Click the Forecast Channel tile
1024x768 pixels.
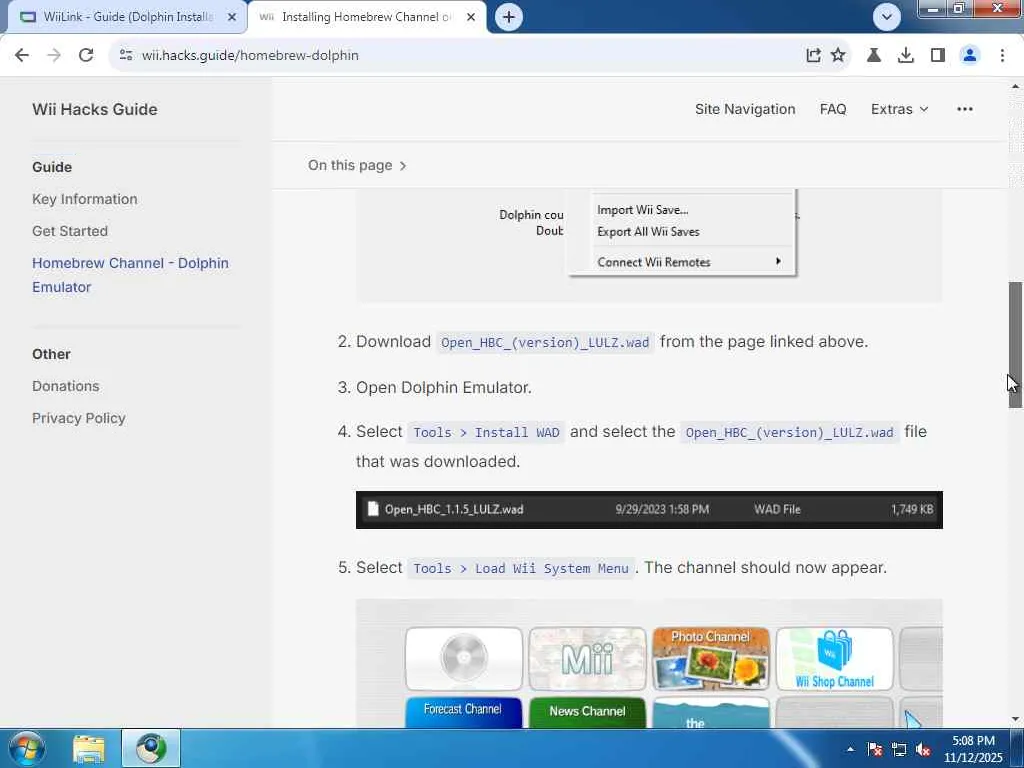[464, 712]
